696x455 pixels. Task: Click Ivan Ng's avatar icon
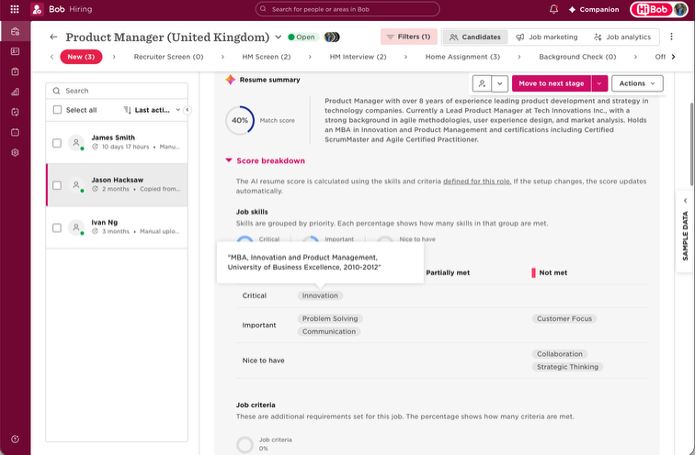[x=76, y=227]
